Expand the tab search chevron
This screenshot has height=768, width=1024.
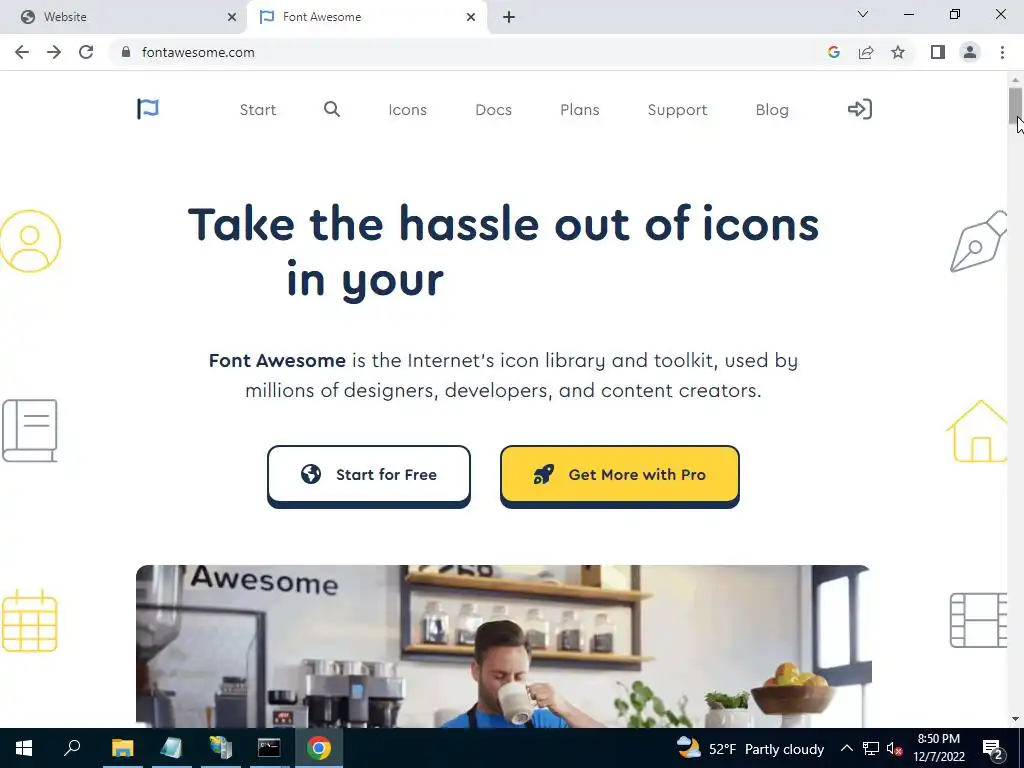[863, 14]
